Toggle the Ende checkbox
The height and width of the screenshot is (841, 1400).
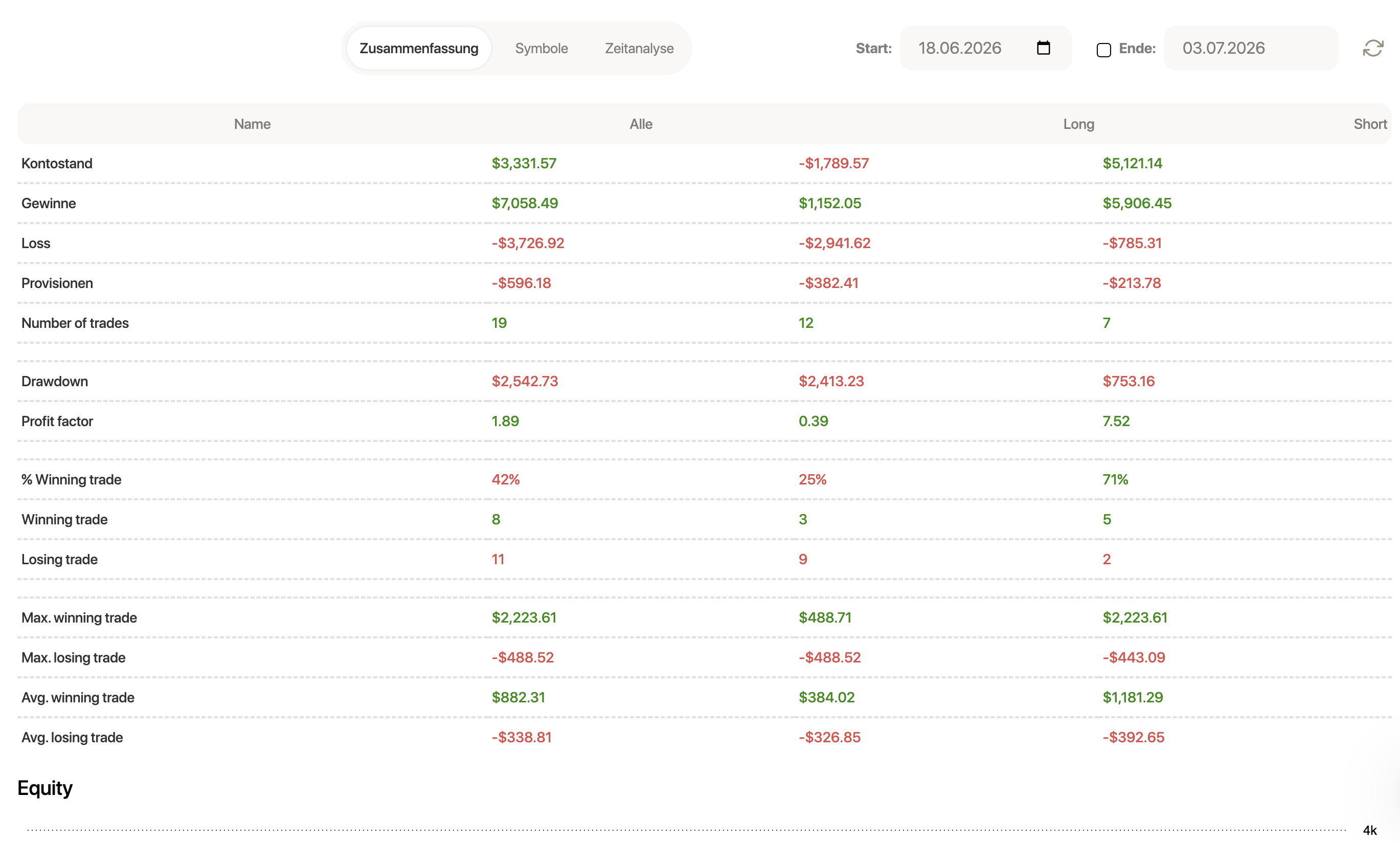pos(1103,50)
